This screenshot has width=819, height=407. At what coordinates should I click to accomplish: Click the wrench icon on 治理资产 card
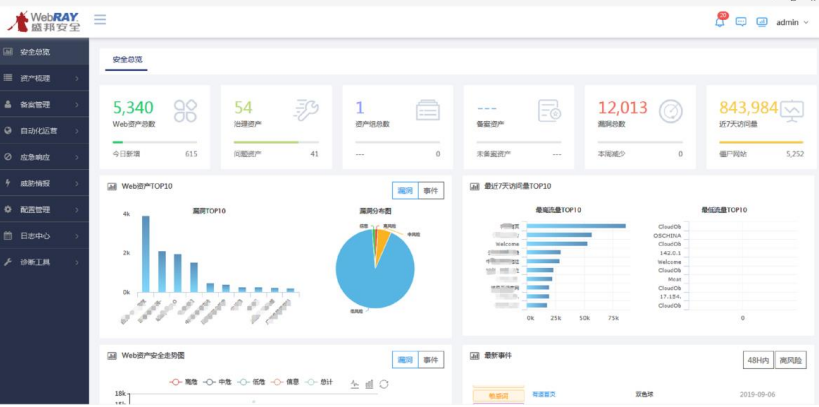(x=306, y=110)
